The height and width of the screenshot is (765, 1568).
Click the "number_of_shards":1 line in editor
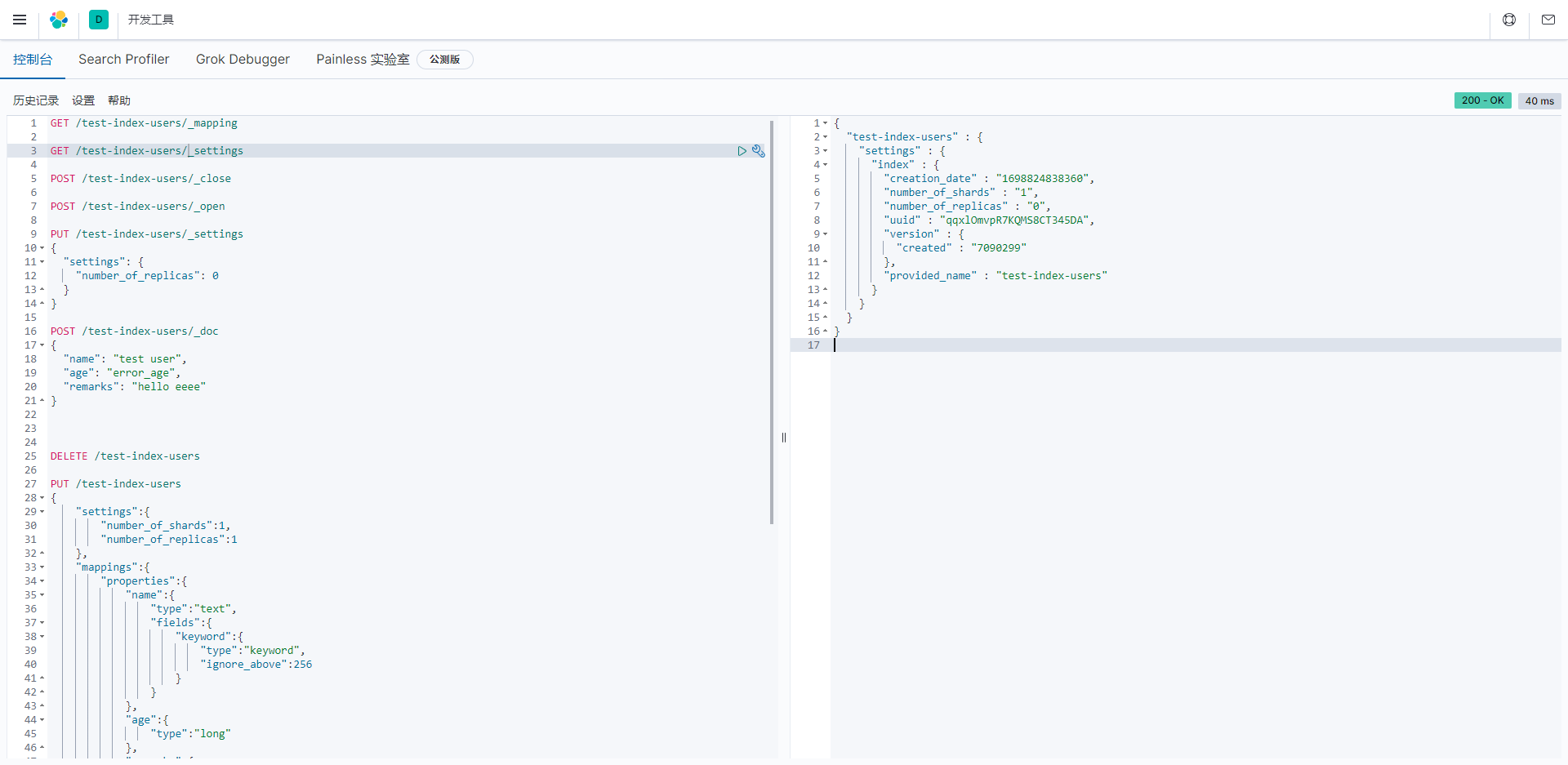click(166, 526)
